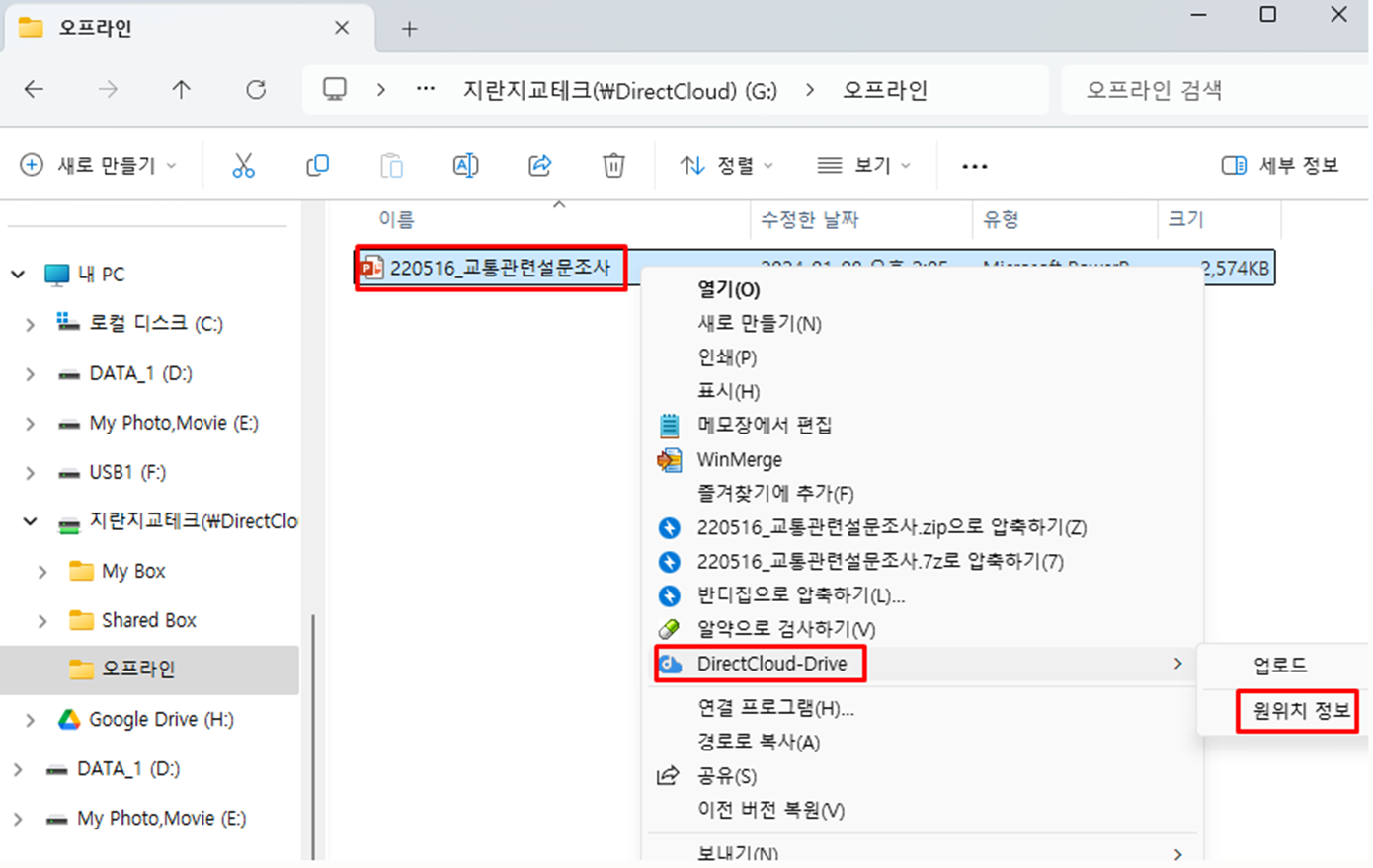
Task: Choose 업로드 from DirectCloud-Drive submenu
Action: pyautogui.click(x=1280, y=666)
